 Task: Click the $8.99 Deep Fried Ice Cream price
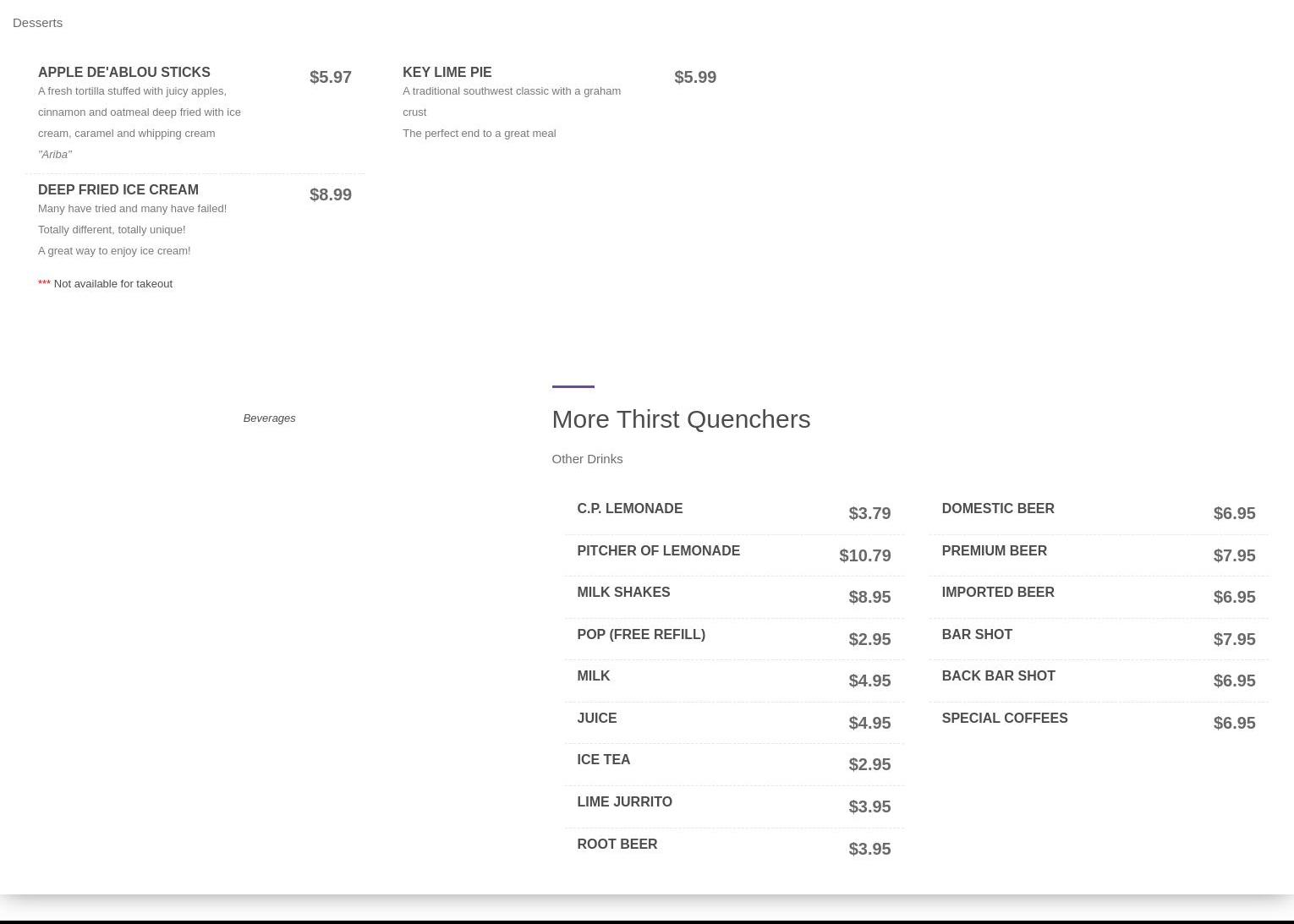click(330, 194)
